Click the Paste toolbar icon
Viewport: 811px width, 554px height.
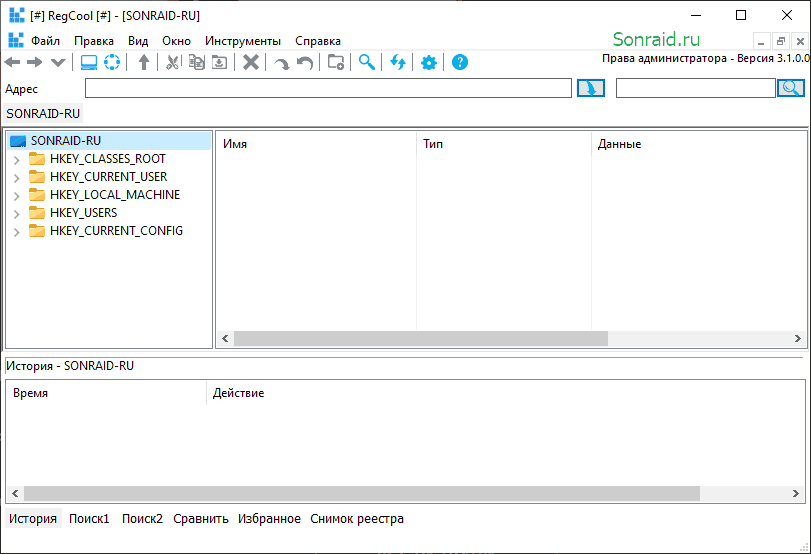pos(219,63)
